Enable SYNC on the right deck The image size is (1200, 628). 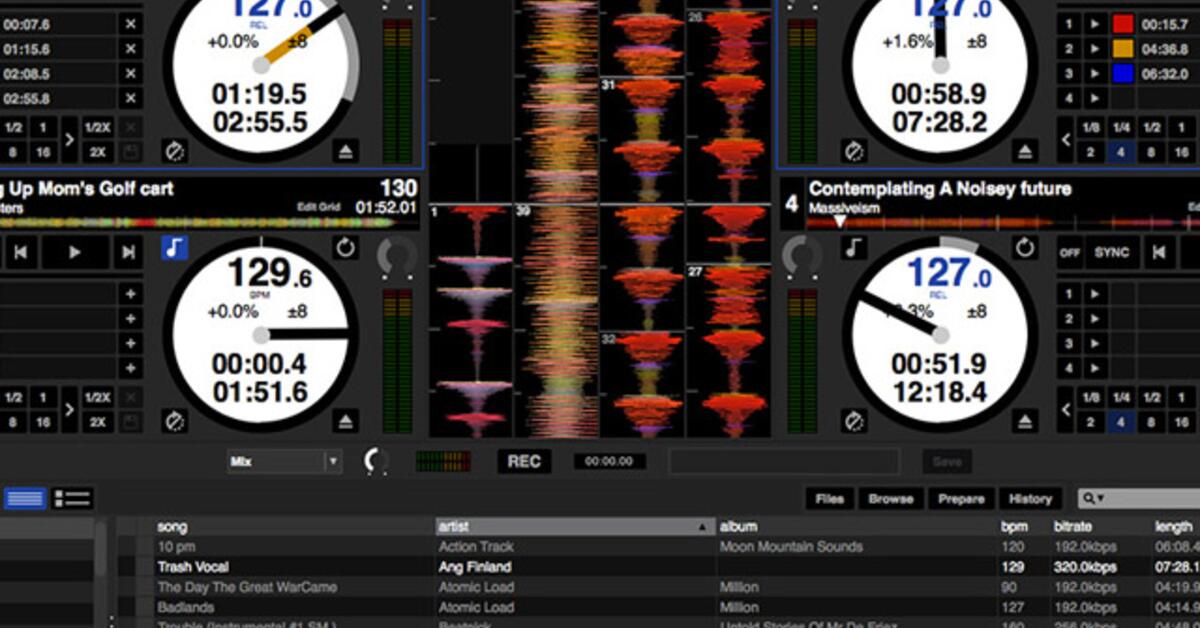pos(1110,254)
